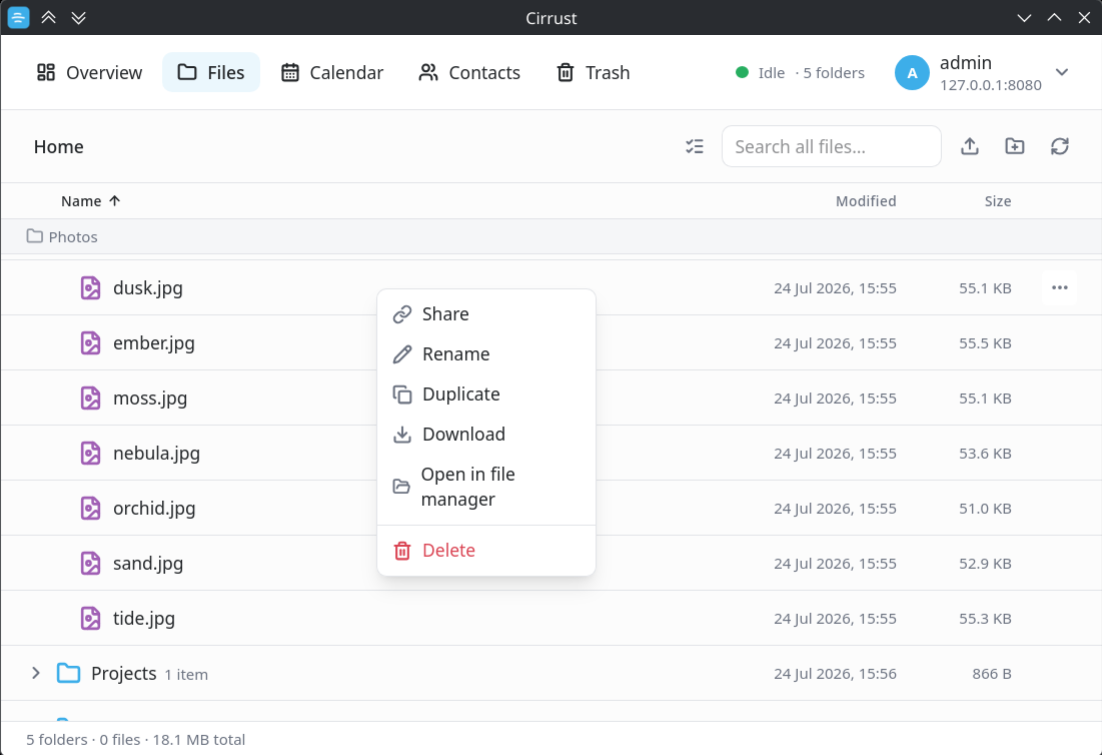Click the Photos folder sticky header row
This screenshot has height=755, width=1102.
pyautogui.click(x=551, y=237)
